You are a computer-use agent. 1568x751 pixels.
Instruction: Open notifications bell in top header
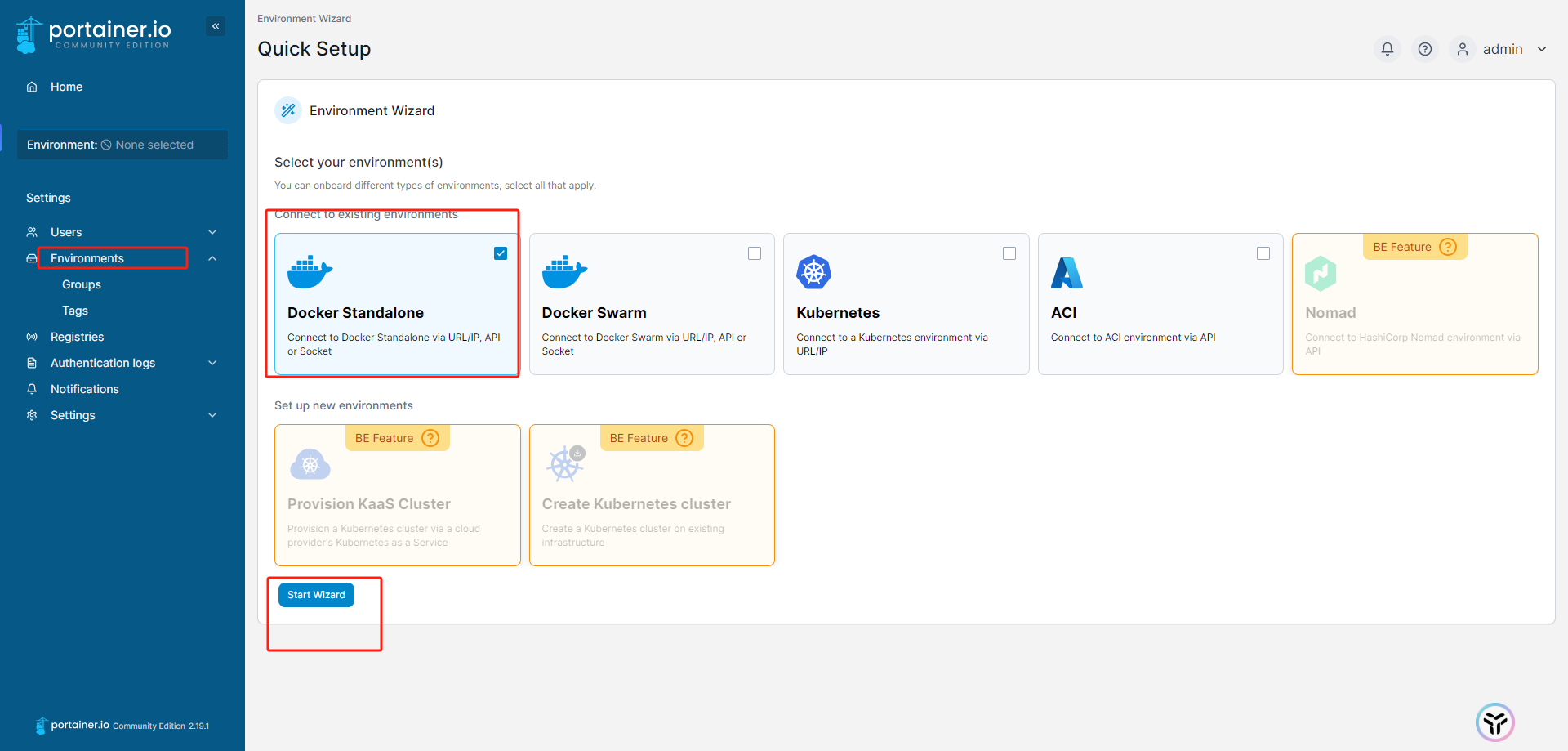point(1387,49)
